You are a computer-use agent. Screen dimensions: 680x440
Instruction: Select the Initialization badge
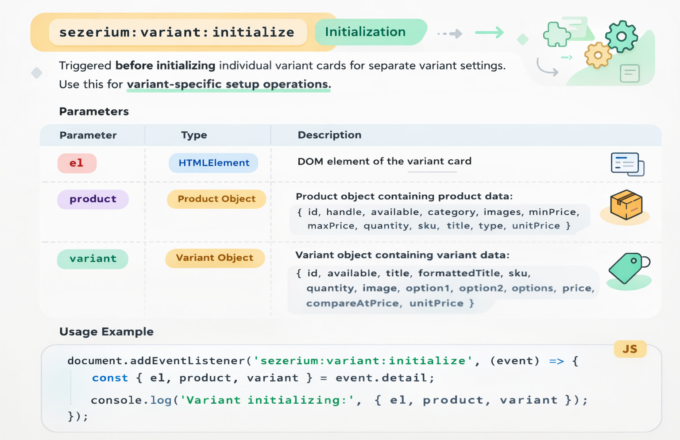366,32
